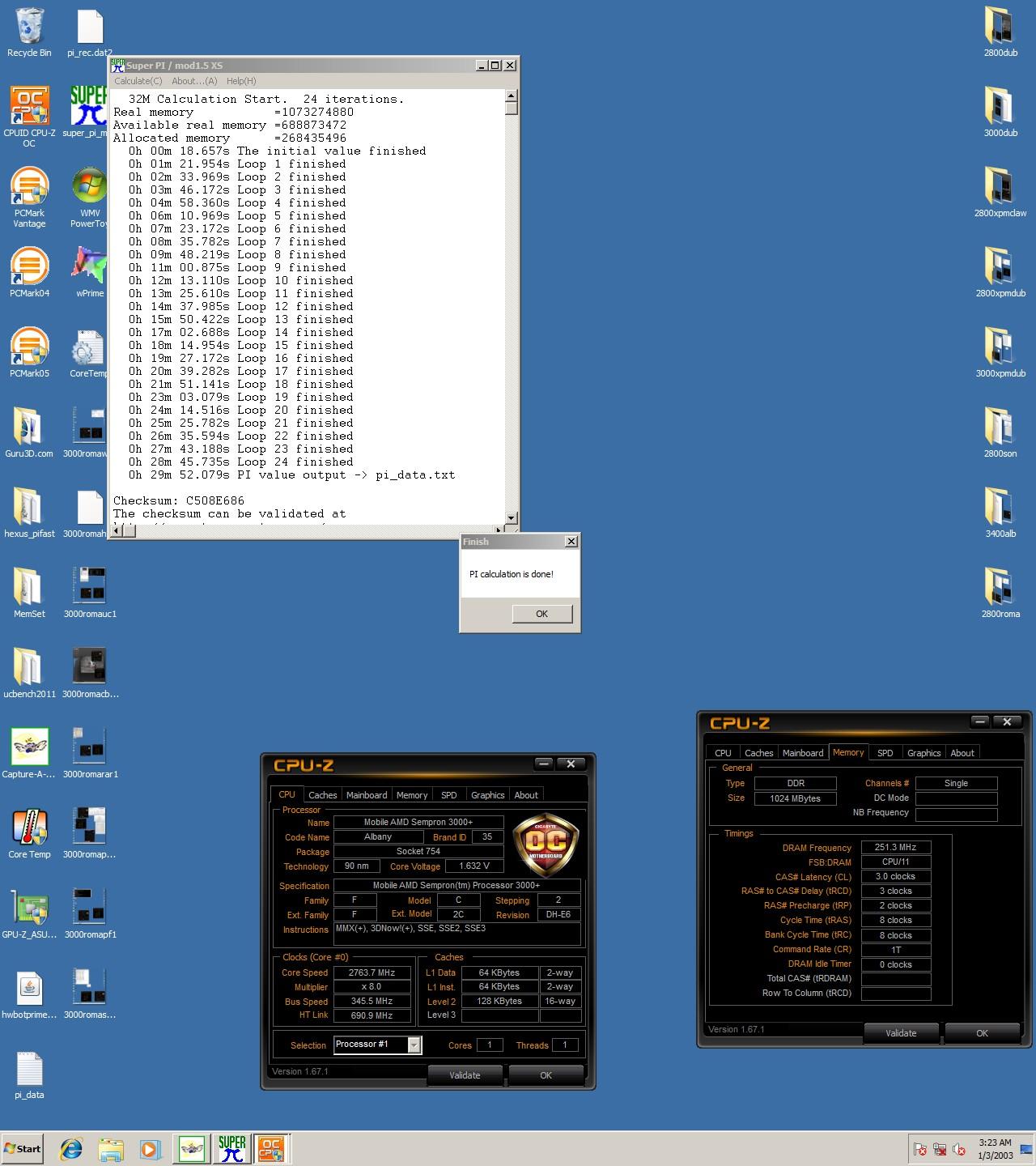Image resolution: width=1036 pixels, height=1166 pixels.
Task: Switch to Graphics tab in CPU window
Action: click(488, 795)
